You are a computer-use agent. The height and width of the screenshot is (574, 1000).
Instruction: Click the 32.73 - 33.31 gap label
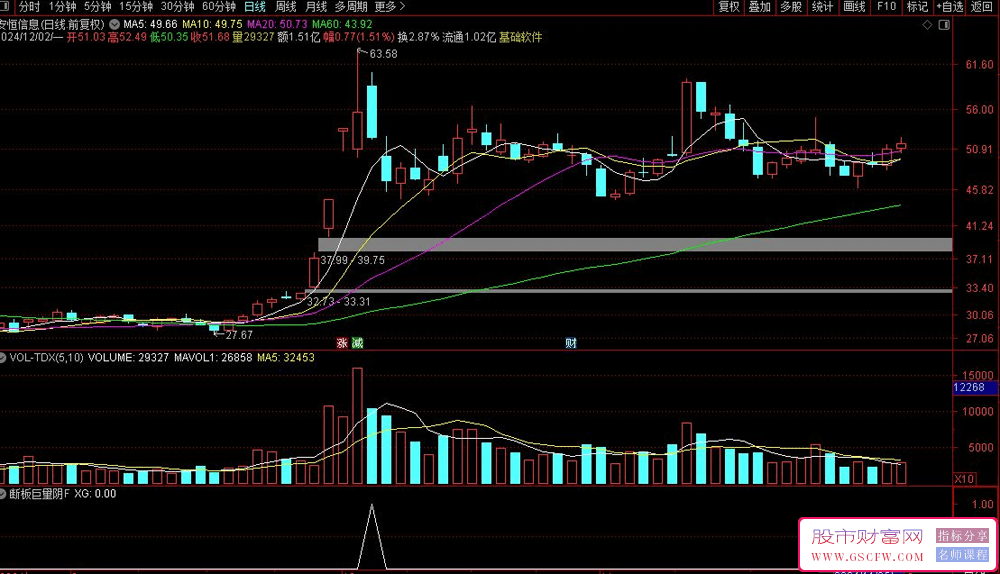click(339, 302)
